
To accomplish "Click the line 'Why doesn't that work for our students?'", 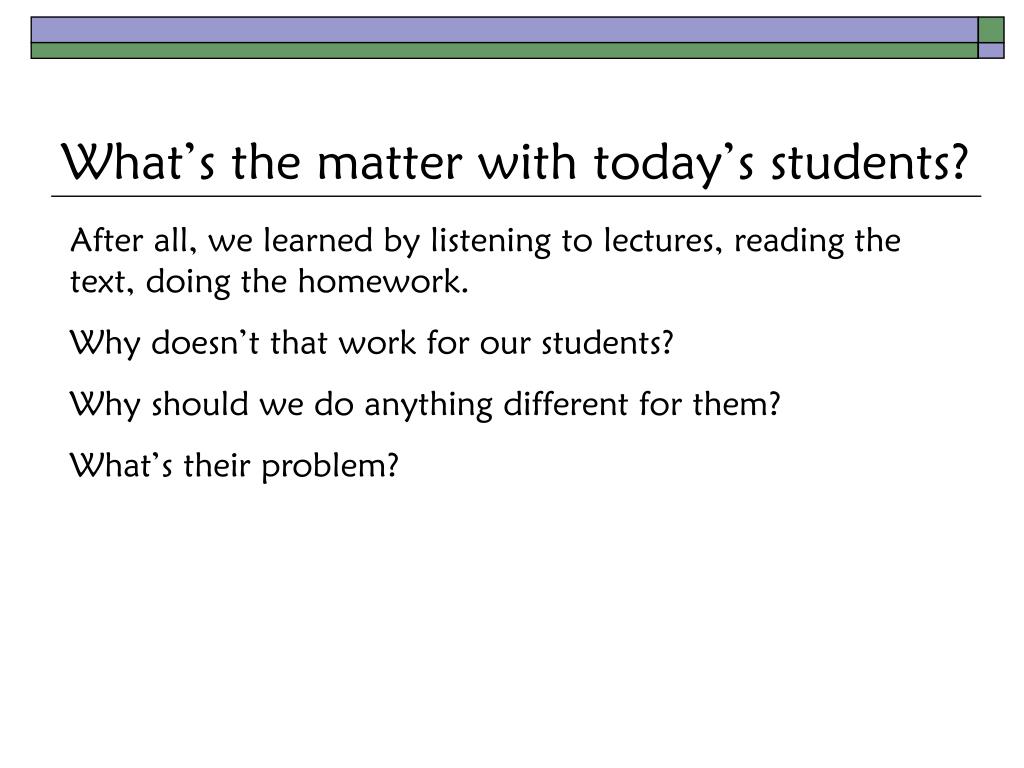I will [x=371, y=343].
